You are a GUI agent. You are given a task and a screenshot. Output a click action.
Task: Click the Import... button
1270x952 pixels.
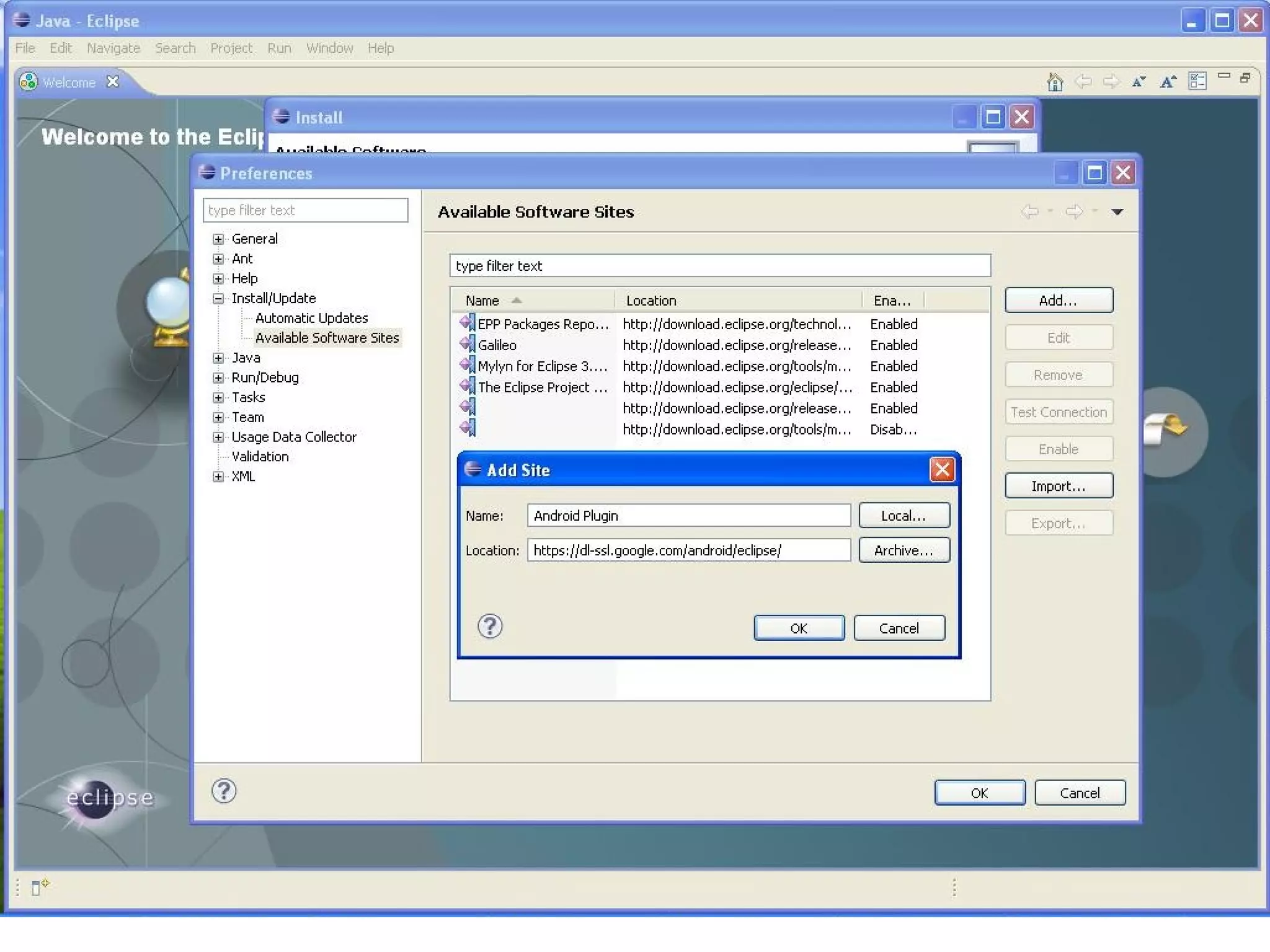(x=1059, y=487)
